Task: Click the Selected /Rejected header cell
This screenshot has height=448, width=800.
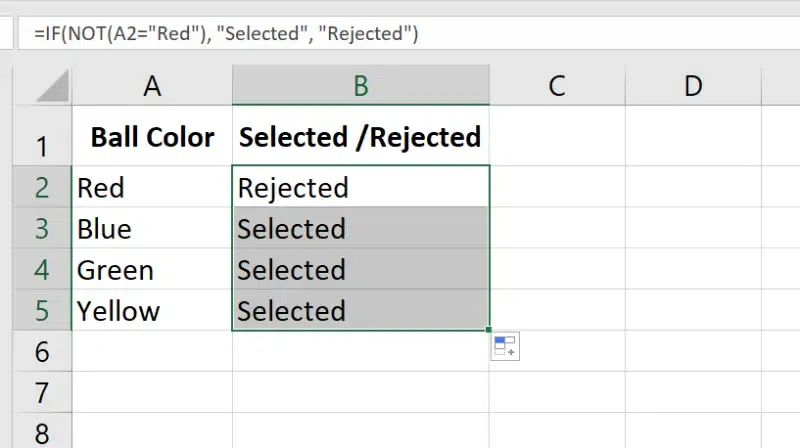Action: pyautogui.click(x=360, y=138)
